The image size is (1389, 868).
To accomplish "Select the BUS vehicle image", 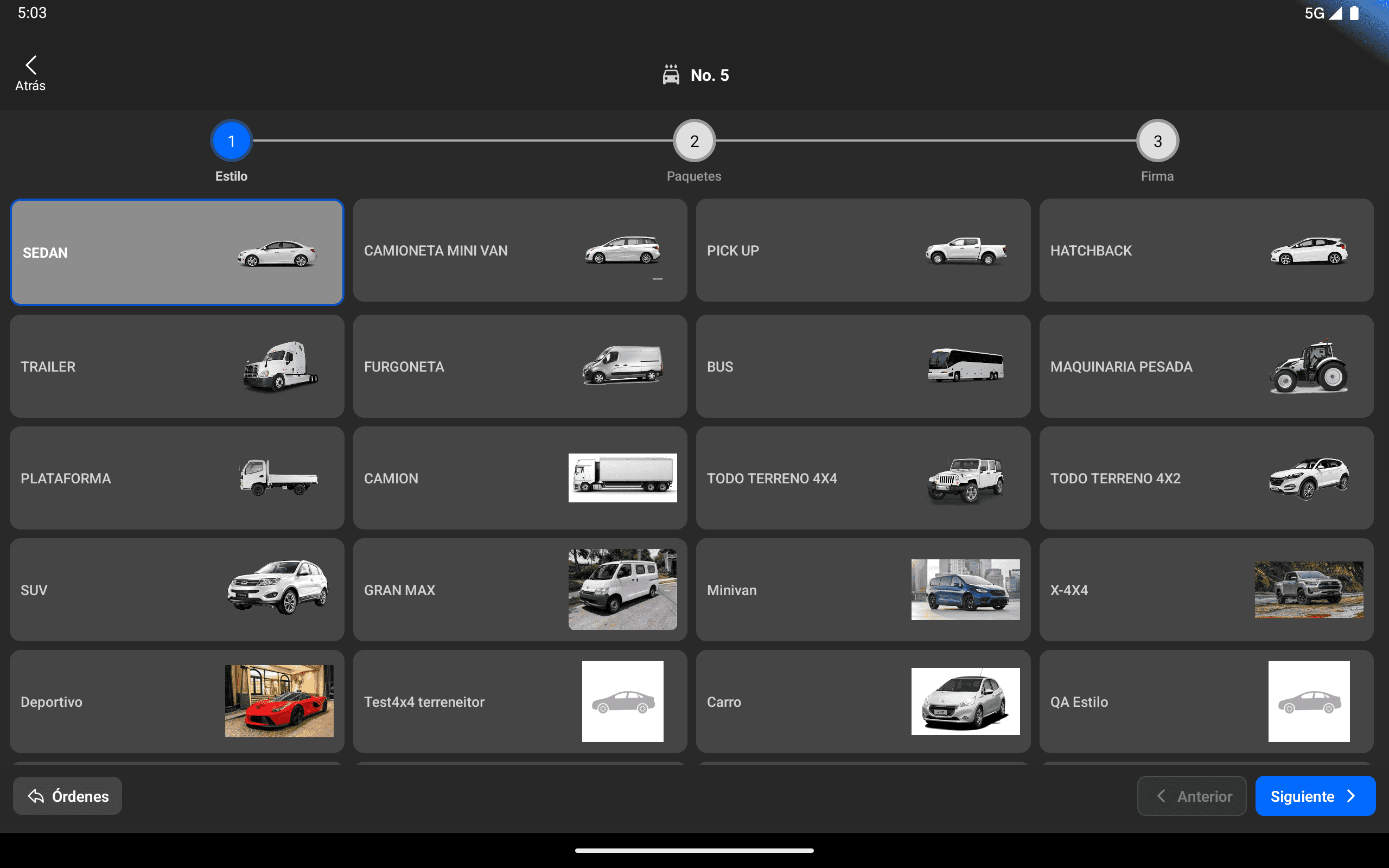I will (965, 366).
